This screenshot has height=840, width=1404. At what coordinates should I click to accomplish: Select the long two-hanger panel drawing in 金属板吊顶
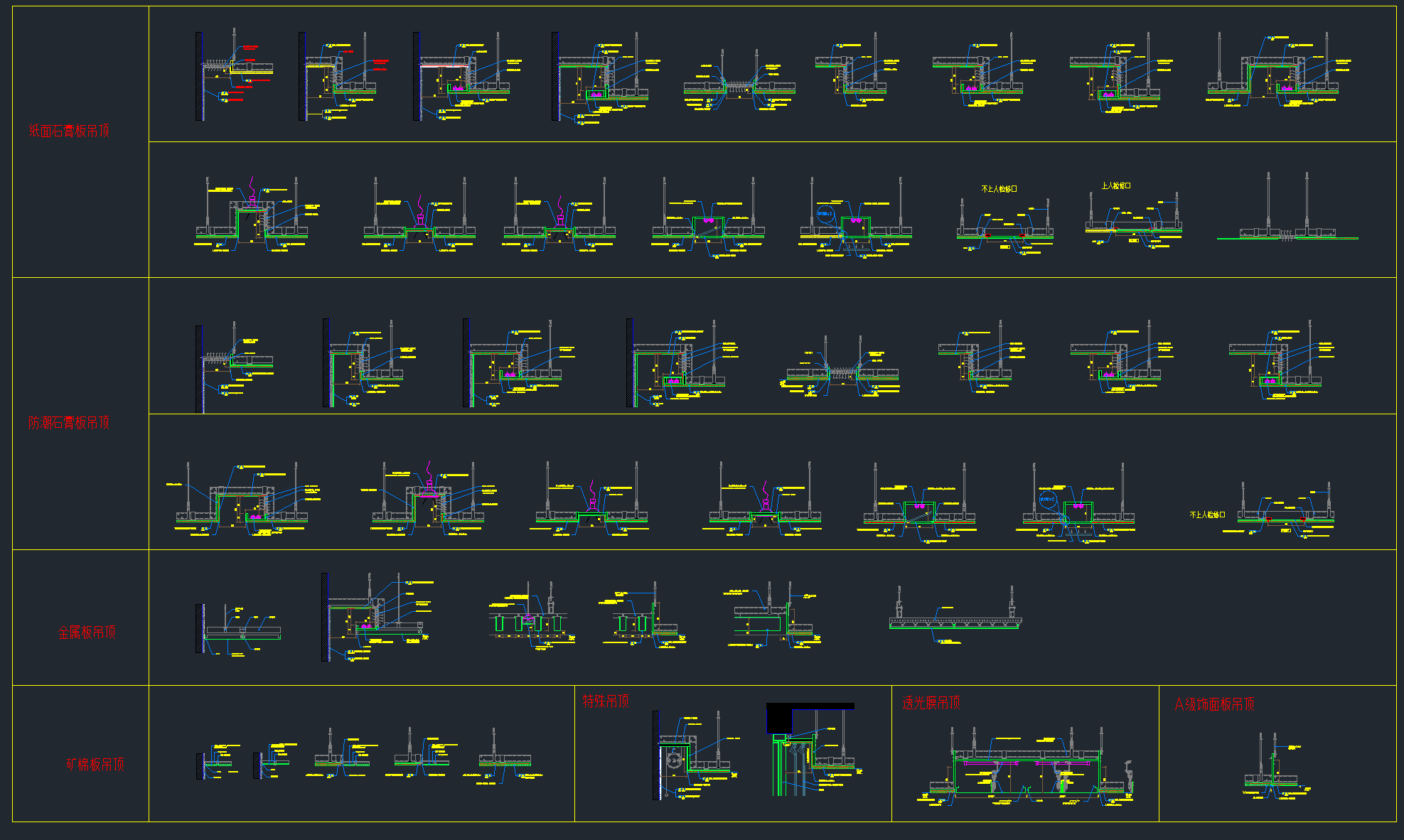956,615
